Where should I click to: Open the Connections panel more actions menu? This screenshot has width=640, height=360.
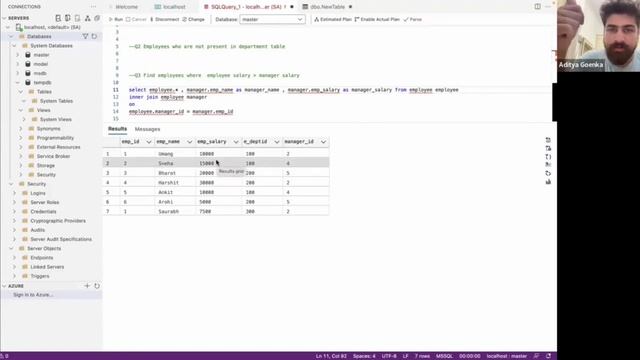(x=93, y=7)
